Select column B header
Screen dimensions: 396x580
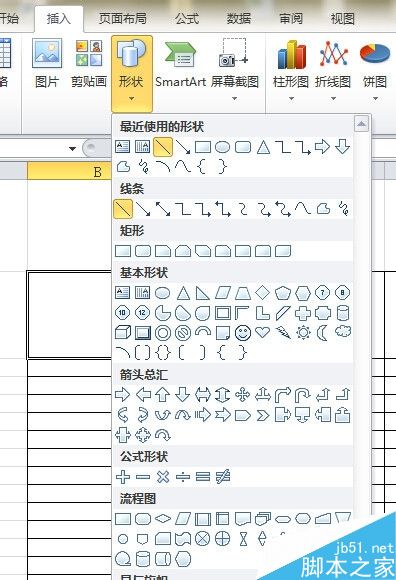click(x=70, y=171)
